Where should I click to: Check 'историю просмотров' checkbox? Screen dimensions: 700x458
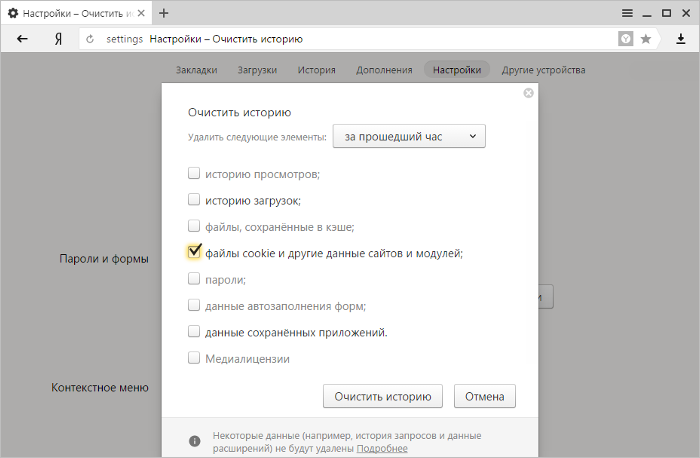pyautogui.click(x=194, y=173)
